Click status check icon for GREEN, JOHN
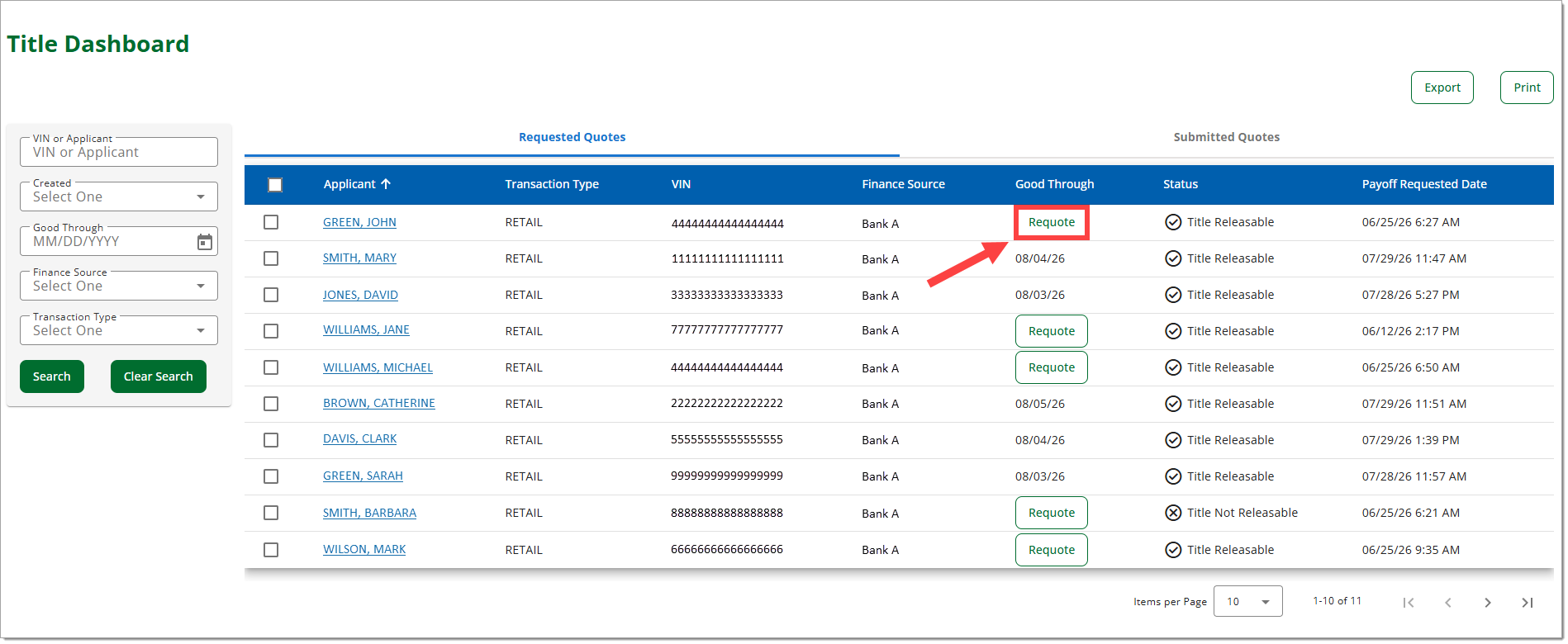The height and width of the screenshot is (644, 1568). tap(1173, 222)
